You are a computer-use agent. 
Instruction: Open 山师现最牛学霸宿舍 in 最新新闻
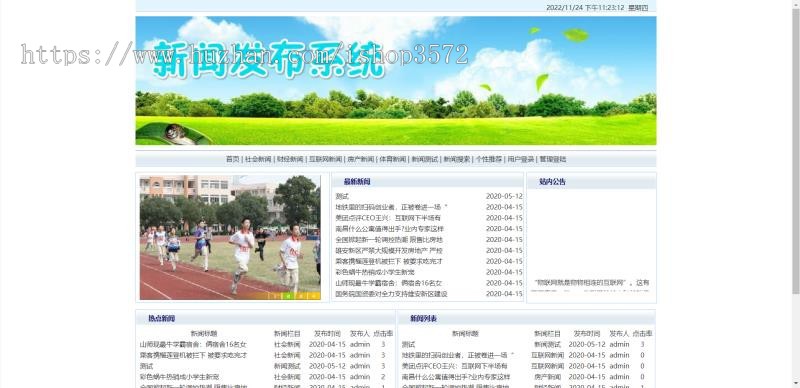coord(389,283)
